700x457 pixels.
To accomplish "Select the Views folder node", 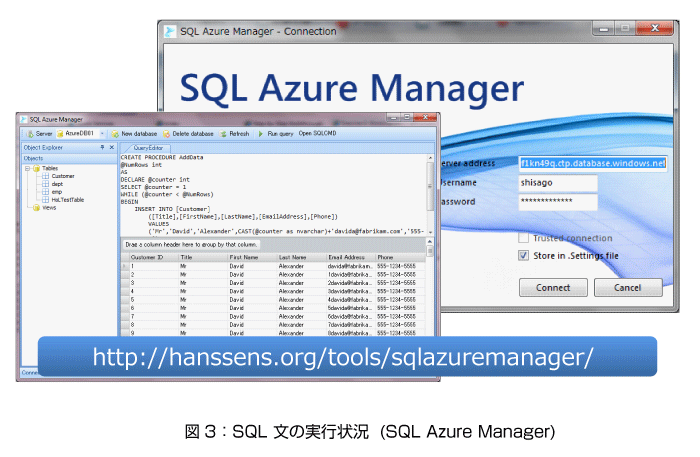I will pos(44,208).
